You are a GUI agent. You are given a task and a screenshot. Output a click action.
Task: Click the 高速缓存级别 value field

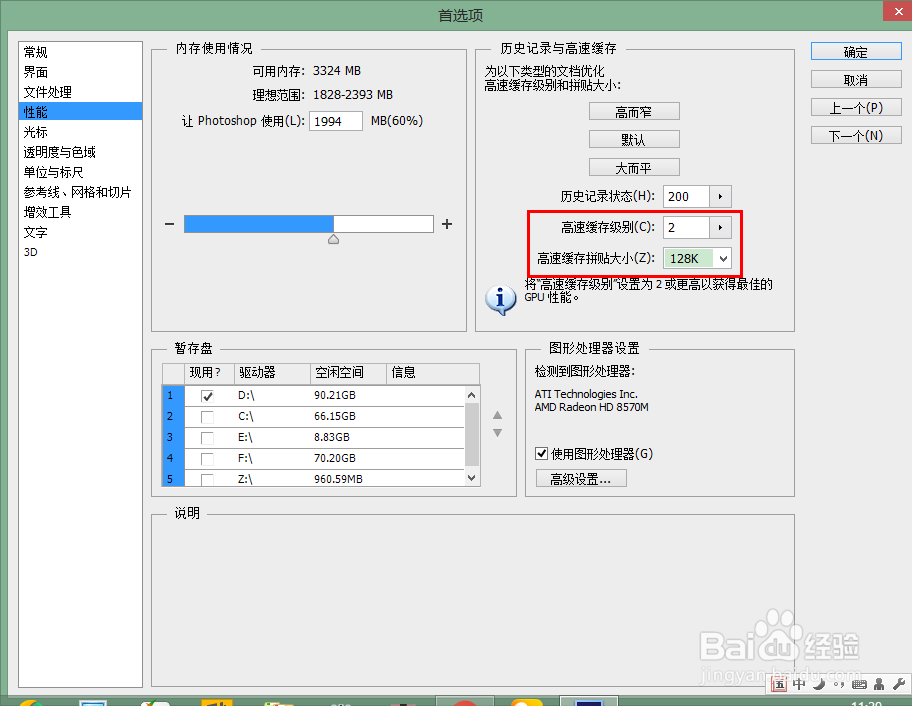pyautogui.click(x=686, y=227)
